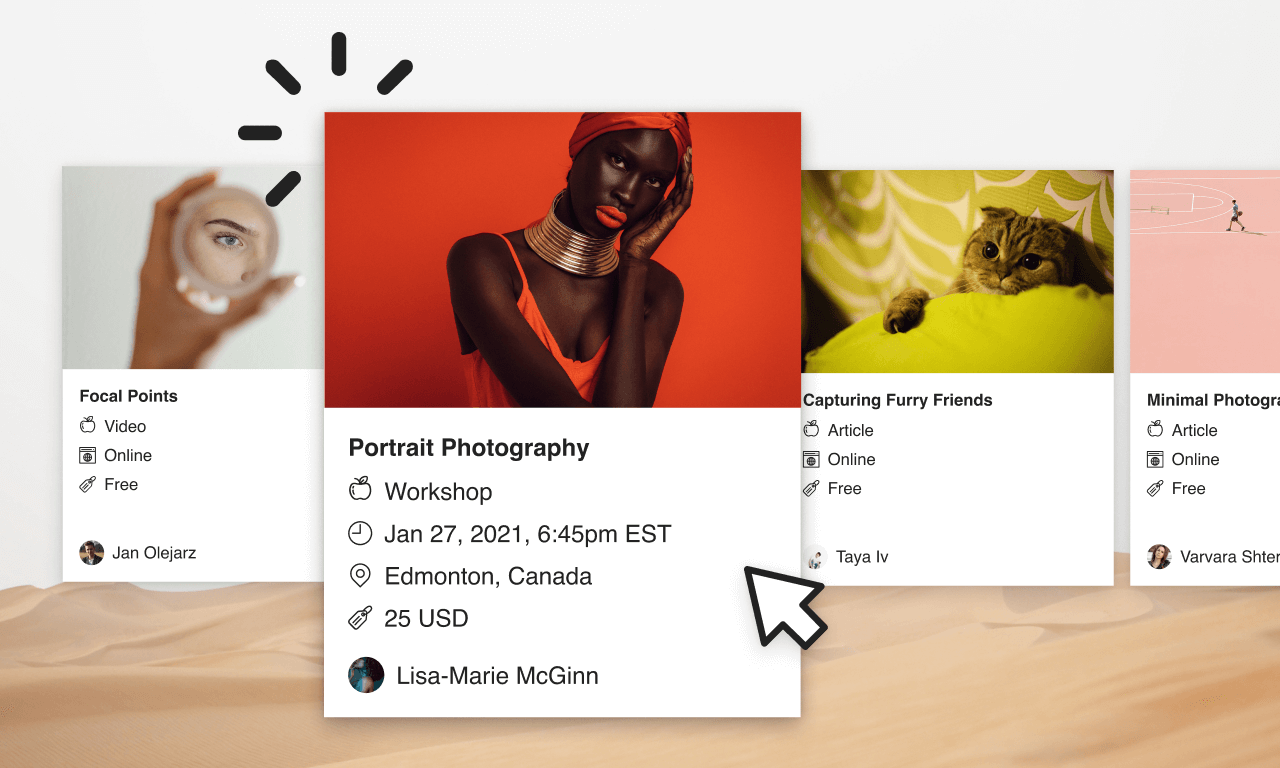Click the Free tag icon in Minimal Photography card

pos(1155,488)
